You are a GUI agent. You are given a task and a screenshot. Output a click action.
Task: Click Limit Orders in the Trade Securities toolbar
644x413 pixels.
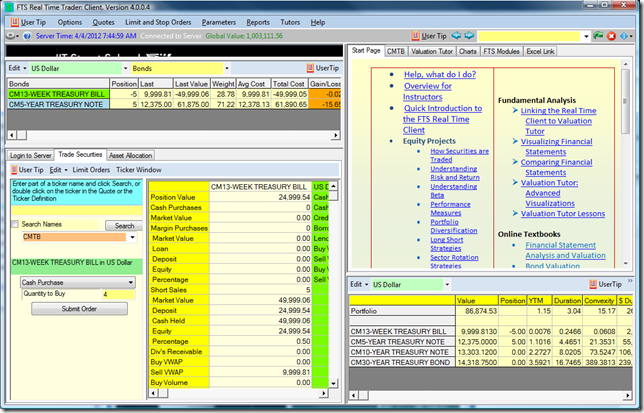[x=91, y=170]
